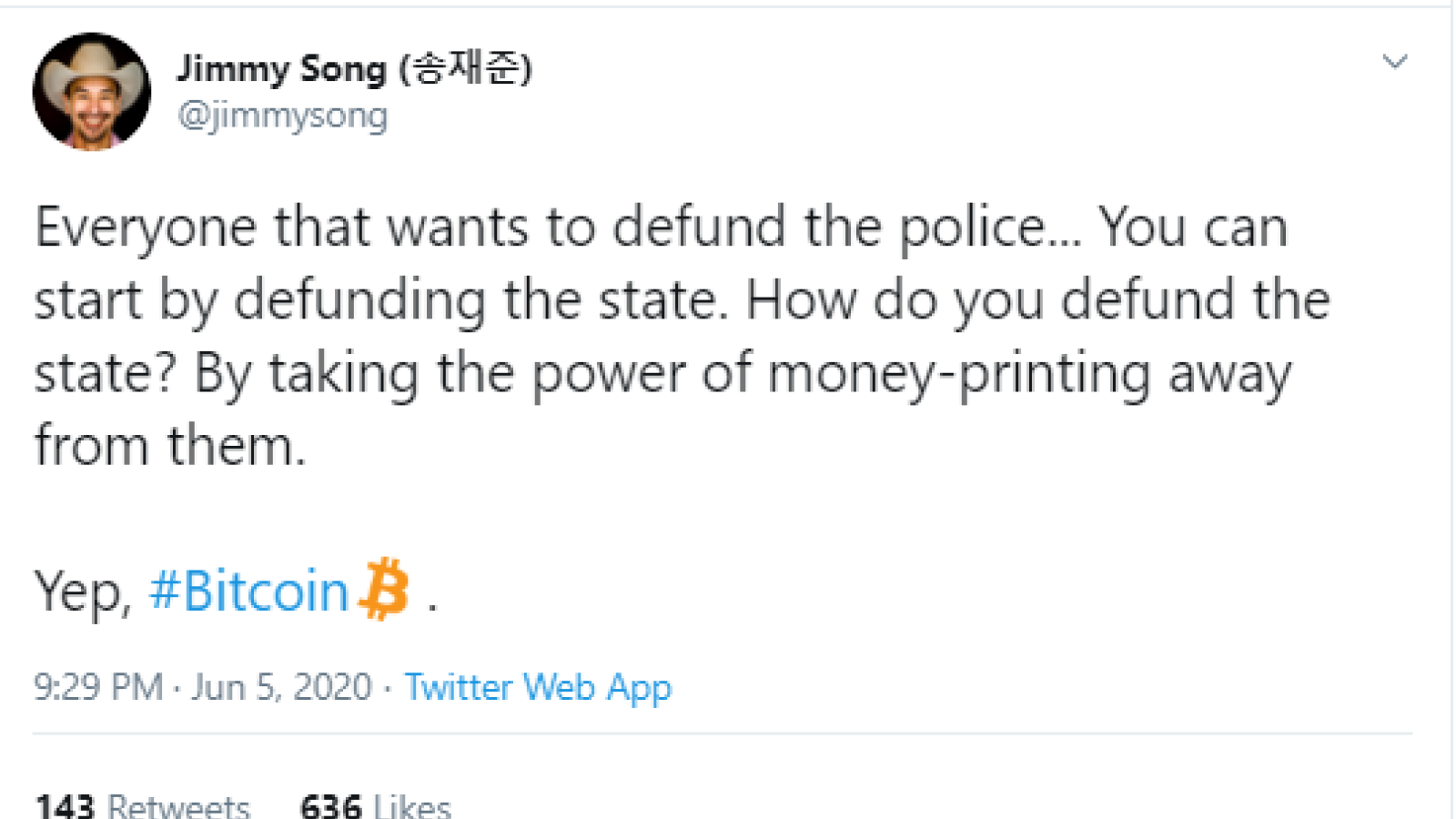The image size is (1456, 819).
Task: Click the 9:29 PM timestamp
Action: [x=98, y=687]
